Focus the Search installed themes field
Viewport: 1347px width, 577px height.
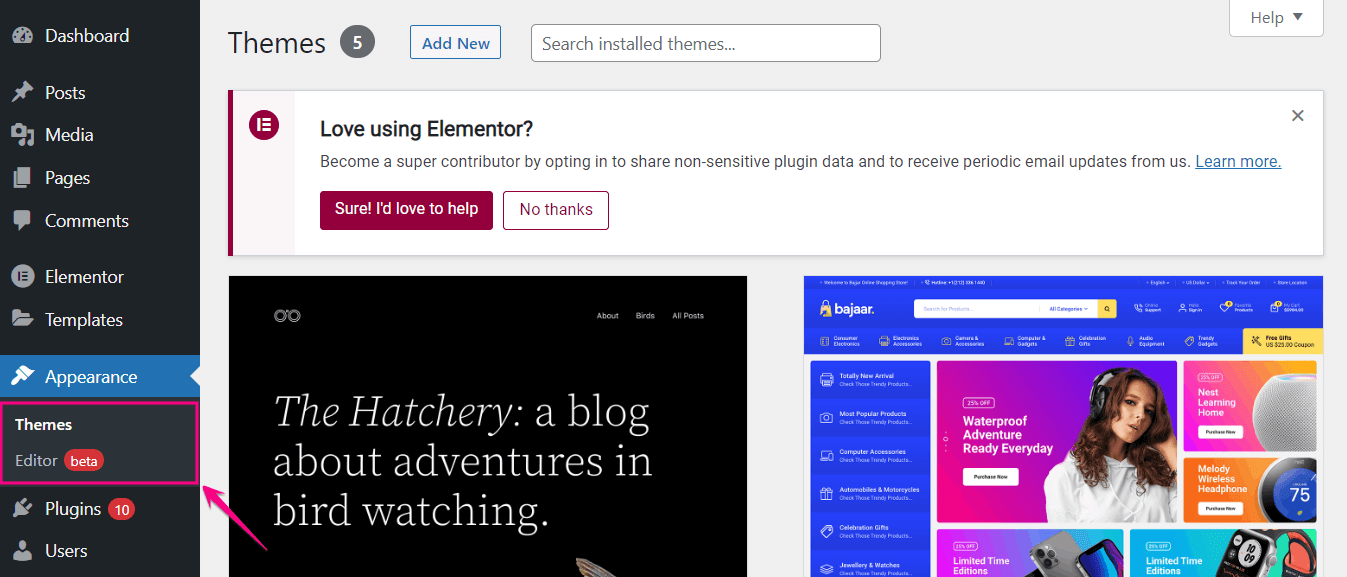tap(705, 43)
